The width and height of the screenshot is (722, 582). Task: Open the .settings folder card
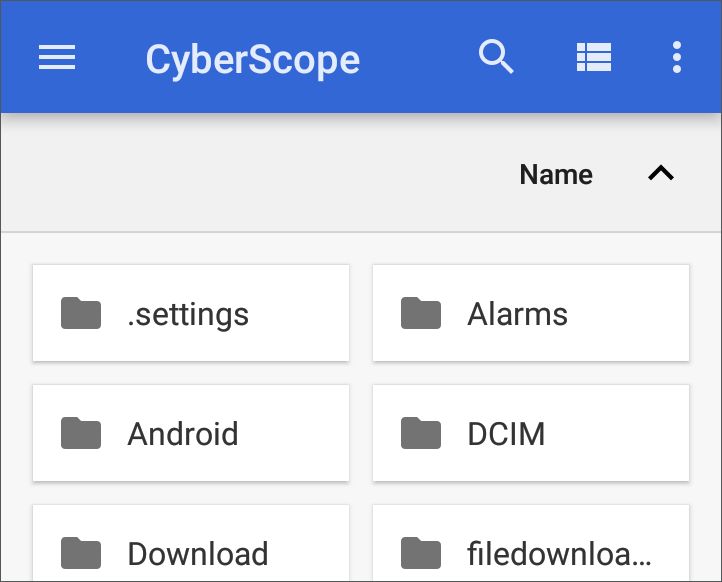tap(191, 313)
